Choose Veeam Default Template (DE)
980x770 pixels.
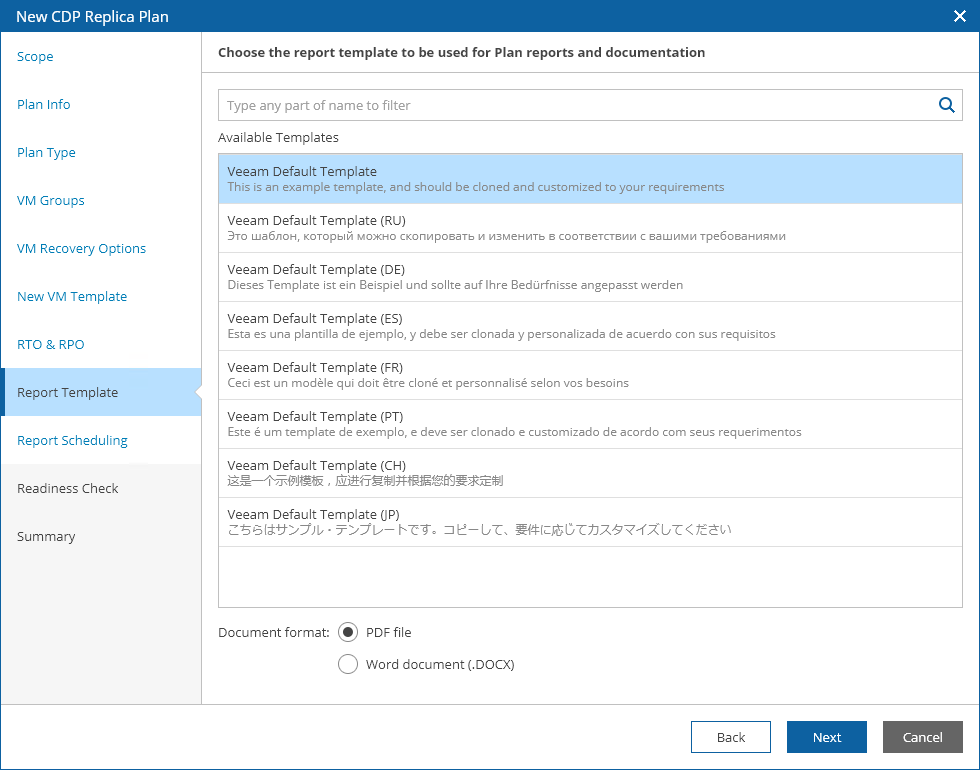click(x=590, y=277)
